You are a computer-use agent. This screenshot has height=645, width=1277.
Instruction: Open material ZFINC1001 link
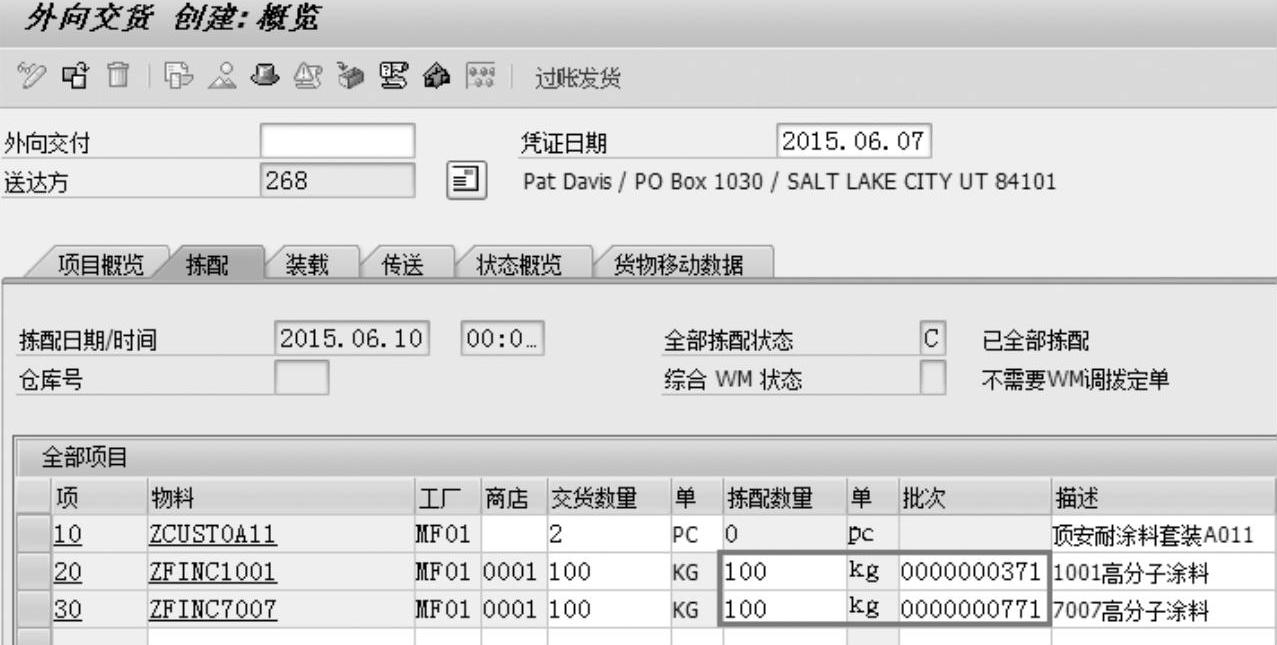click(213, 573)
